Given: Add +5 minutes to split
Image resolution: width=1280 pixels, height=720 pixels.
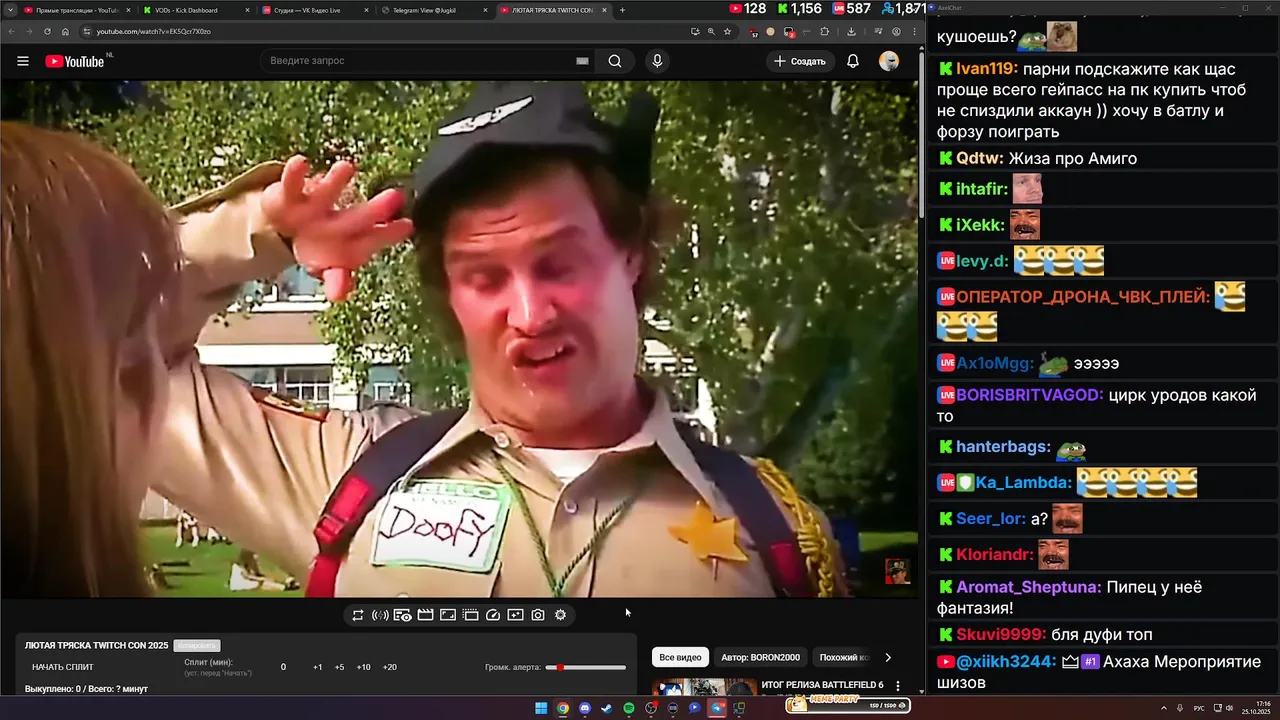Looking at the screenshot, I should [x=340, y=667].
